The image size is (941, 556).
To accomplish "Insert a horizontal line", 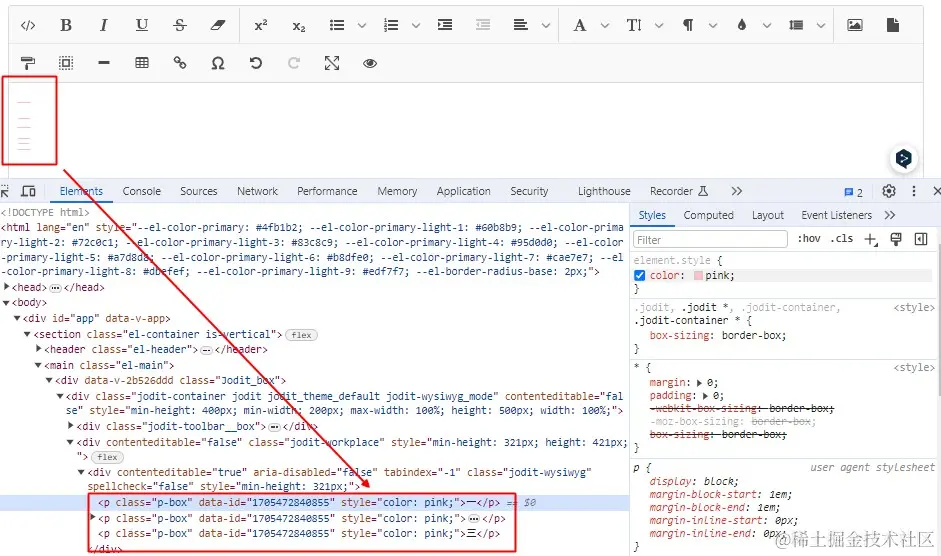I will (x=104, y=63).
